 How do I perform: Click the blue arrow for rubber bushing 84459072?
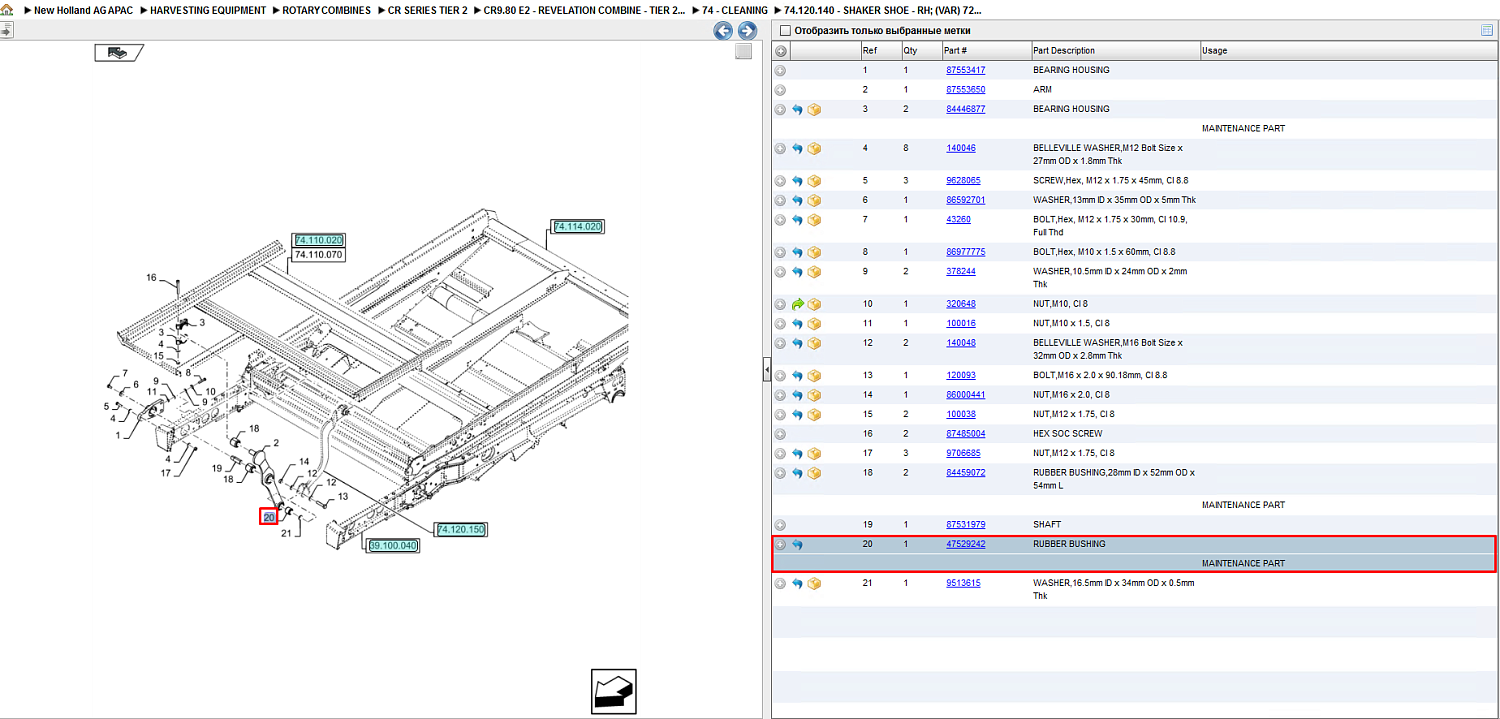[797, 473]
